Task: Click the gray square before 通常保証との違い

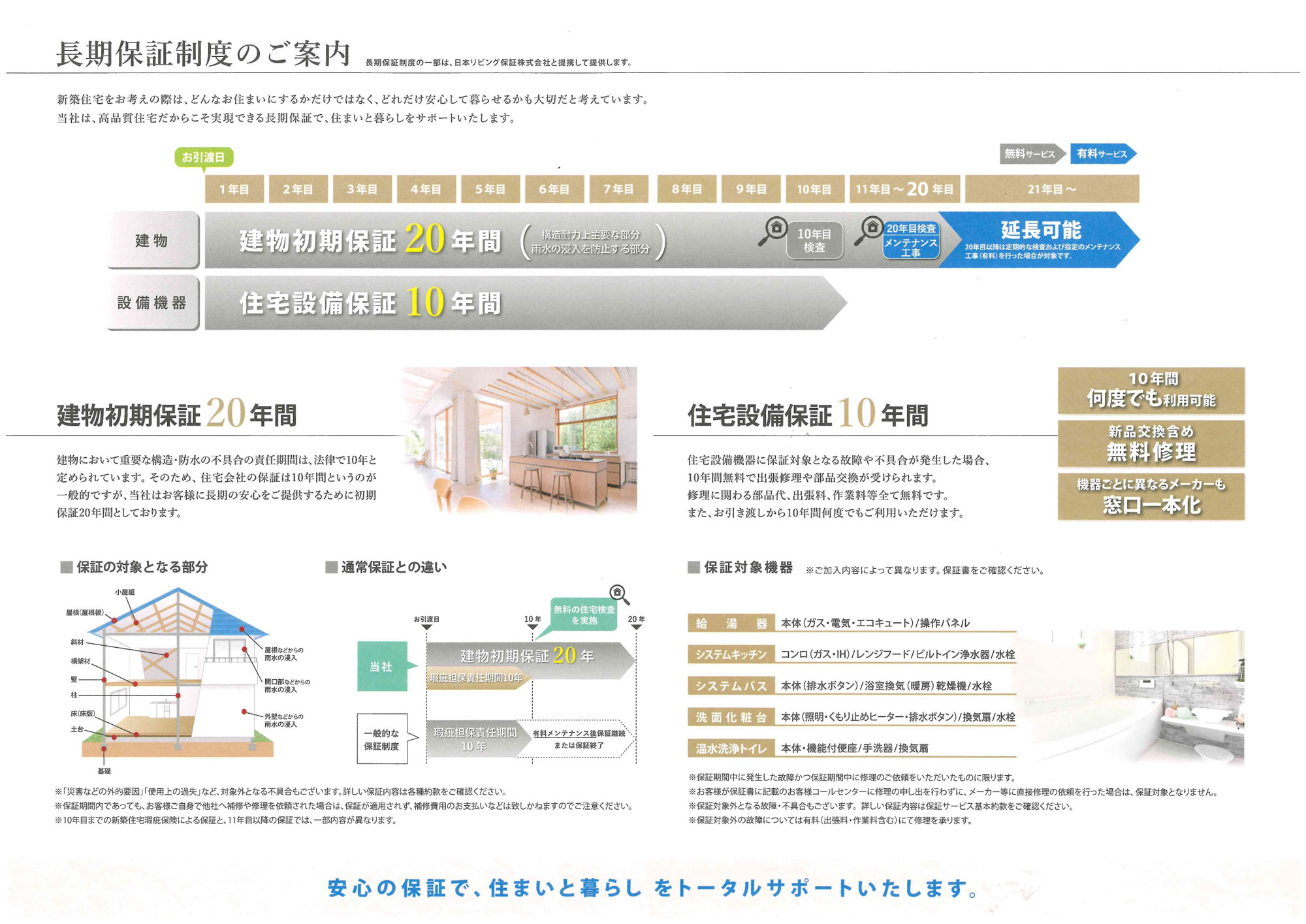Action: click(331, 567)
